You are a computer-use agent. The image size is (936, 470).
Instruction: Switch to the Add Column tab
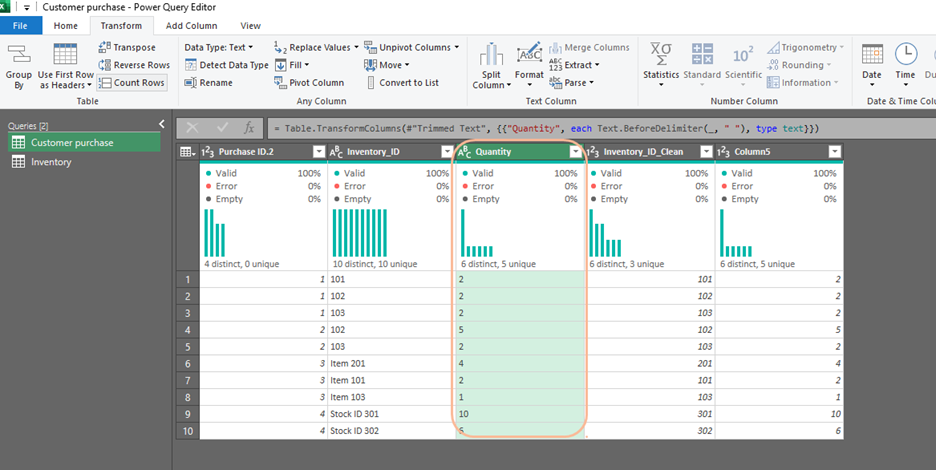(x=192, y=26)
